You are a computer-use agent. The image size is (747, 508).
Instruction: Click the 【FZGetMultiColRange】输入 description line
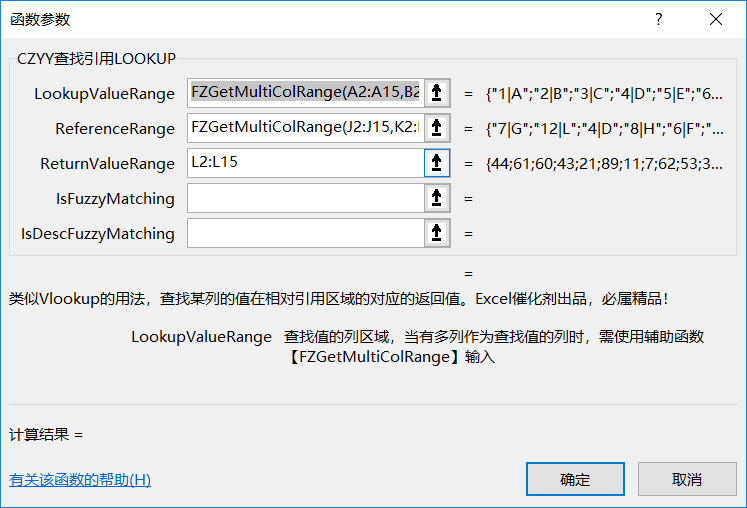[x=391, y=356]
